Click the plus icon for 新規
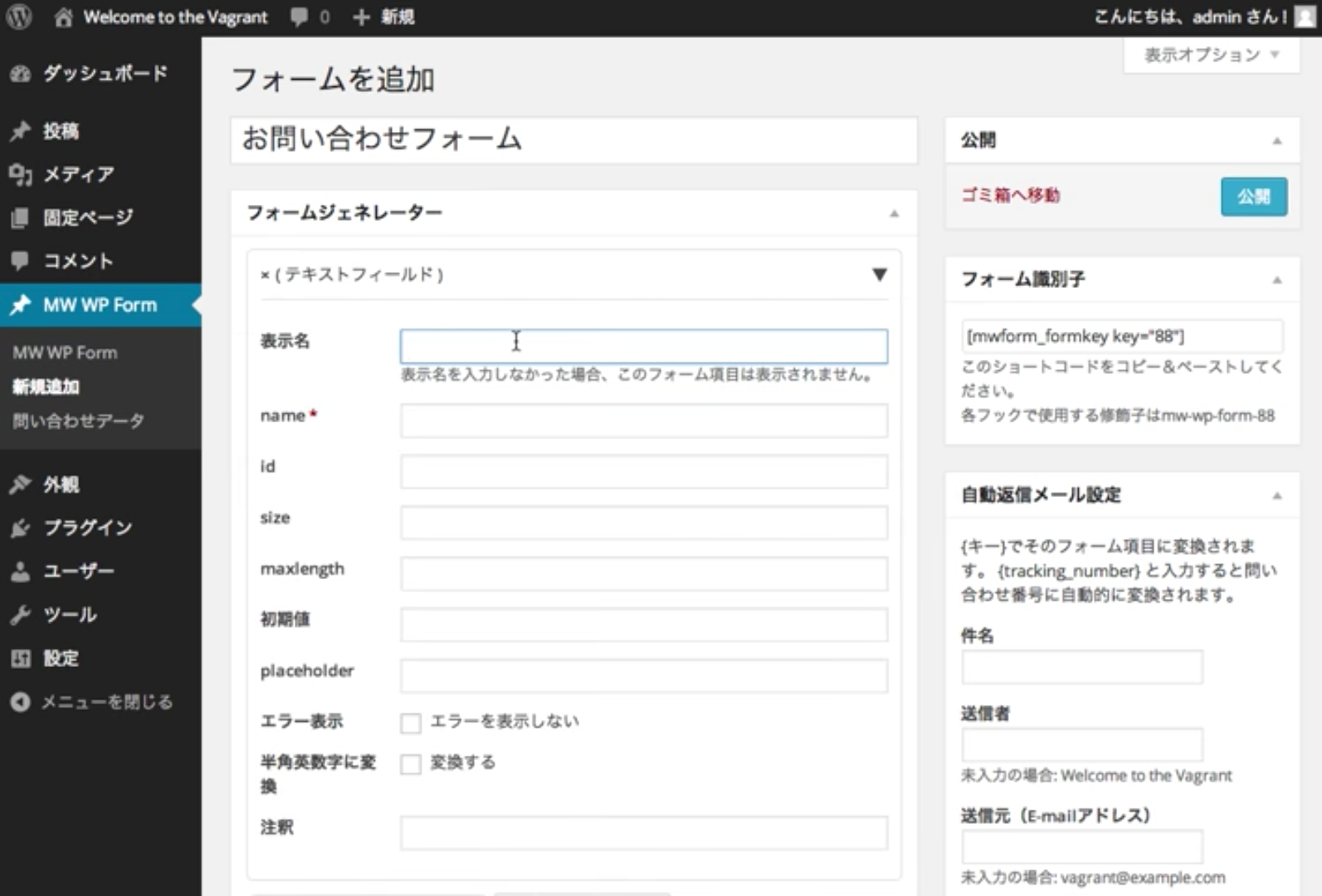The height and width of the screenshot is (896, 1322). (x=361, y=17)
